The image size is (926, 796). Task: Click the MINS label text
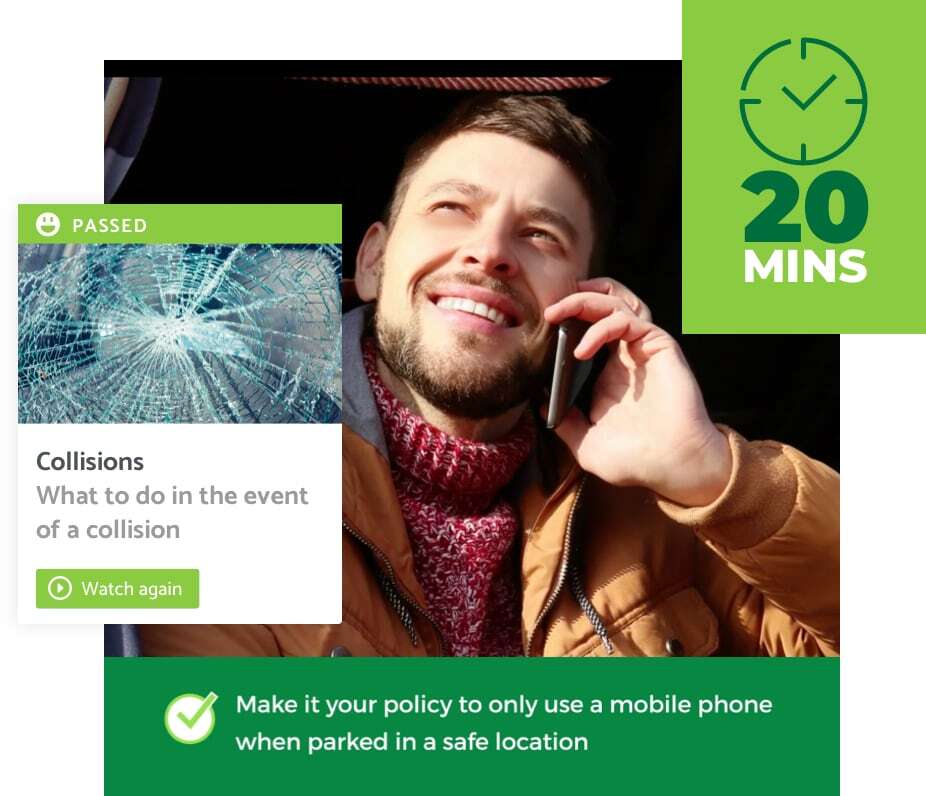point(805,266)
